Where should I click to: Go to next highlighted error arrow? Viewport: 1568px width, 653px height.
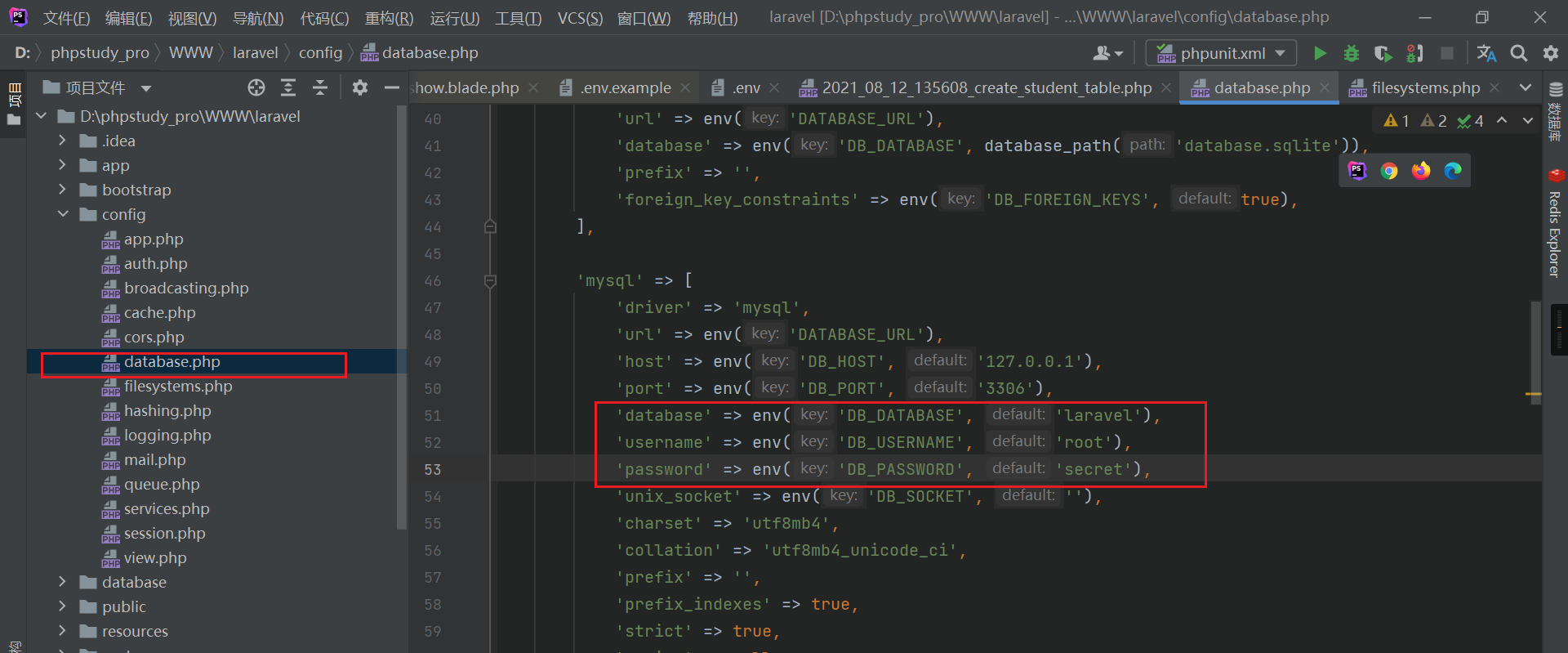click(x=1528, y=120)
